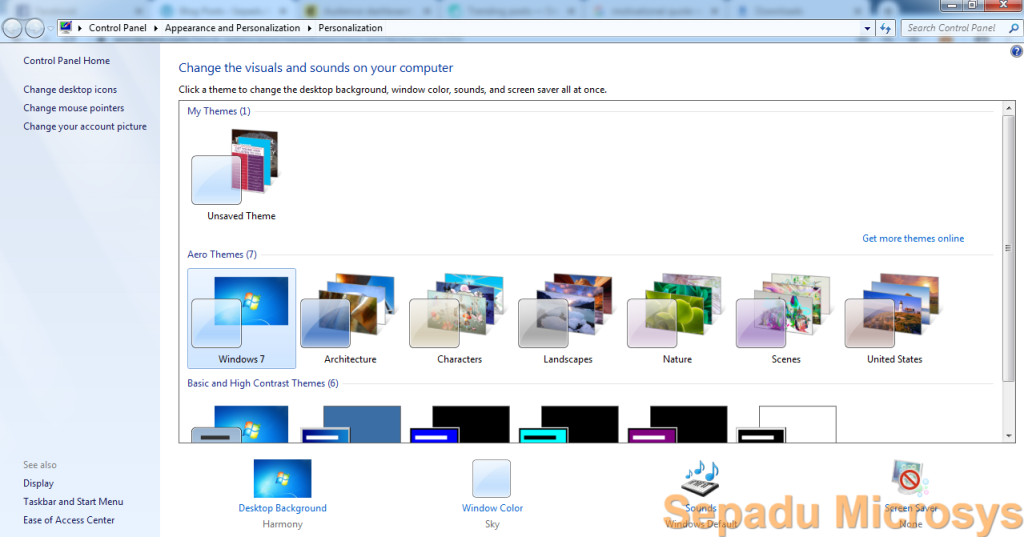Expand the arrow after Control Panel breadcrumb
Screen dimensions: 1024x537
point(155,28)
